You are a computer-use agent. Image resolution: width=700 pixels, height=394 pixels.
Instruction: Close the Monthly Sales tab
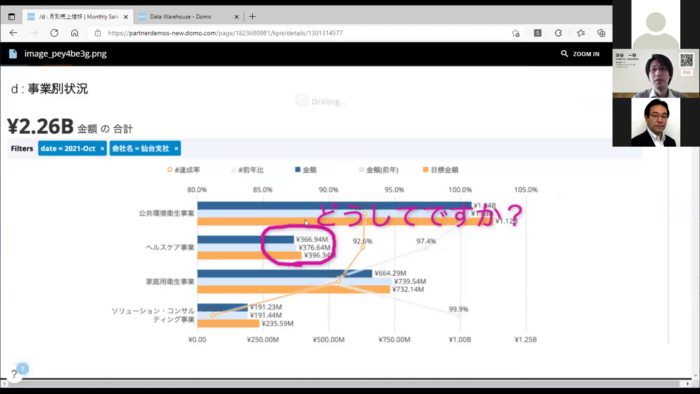coord(126,17)
